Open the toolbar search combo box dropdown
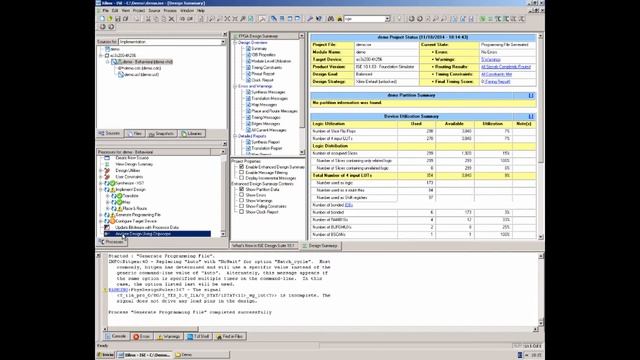640x360 pixels. coord(387,19)
